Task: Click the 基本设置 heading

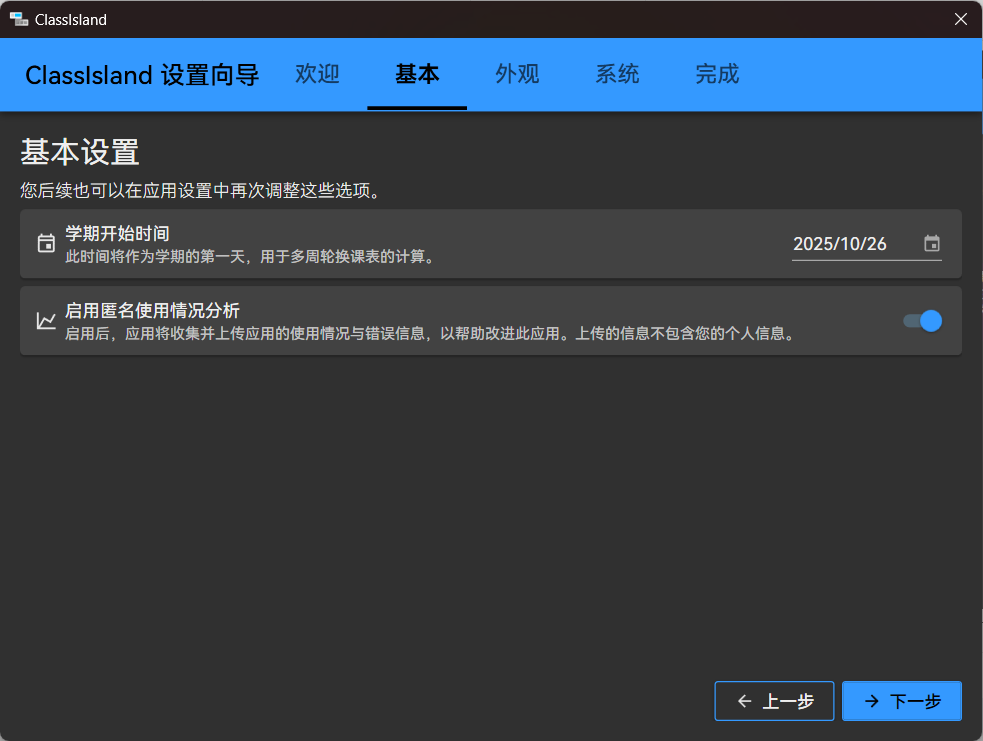Action: (x=80, y=152)
